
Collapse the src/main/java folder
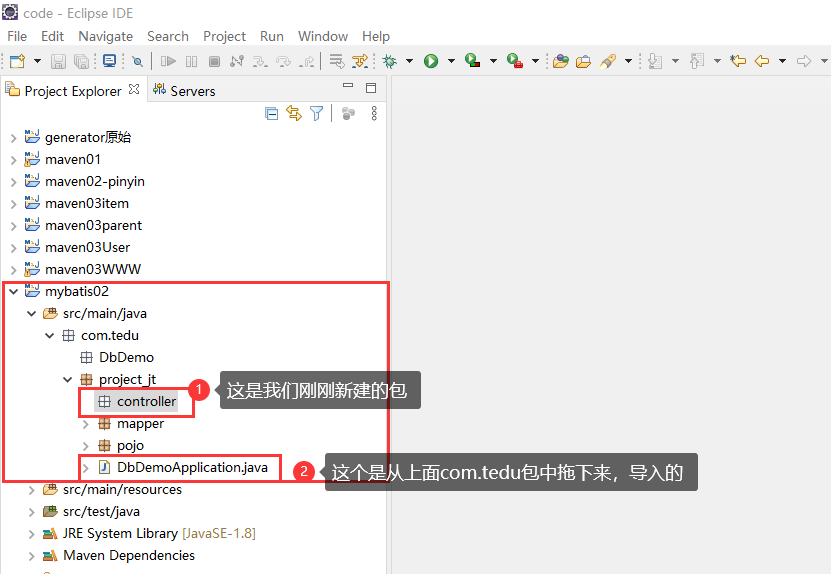coord(32,314)
